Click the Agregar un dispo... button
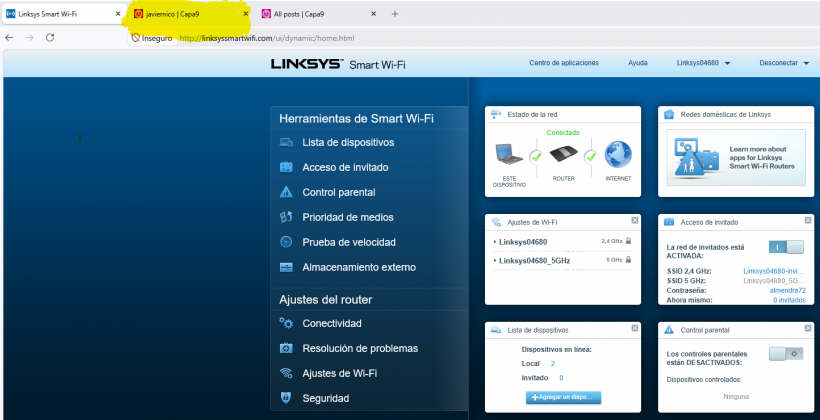The height and width of the screenshot is (420, 820). tap(563, 398)
